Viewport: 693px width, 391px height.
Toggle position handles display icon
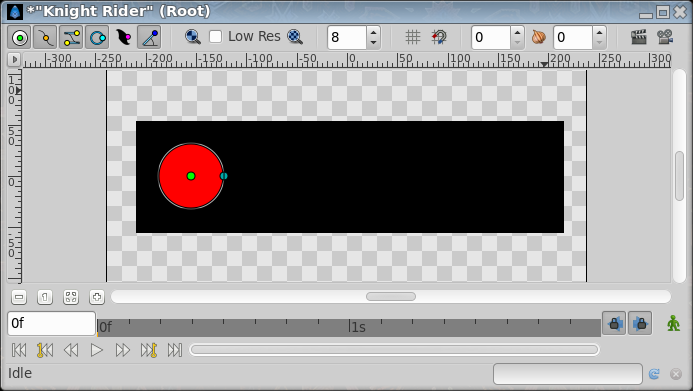pos(19,37)
